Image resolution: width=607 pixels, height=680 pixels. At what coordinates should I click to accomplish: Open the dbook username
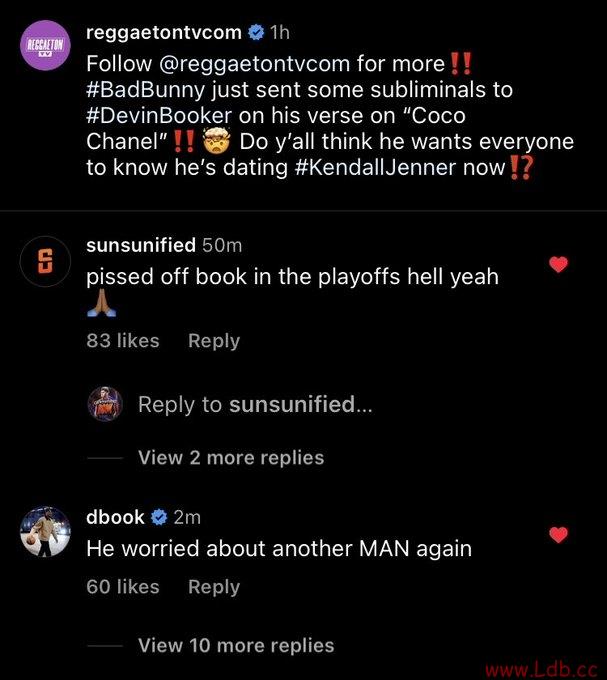tap(115, 517)
